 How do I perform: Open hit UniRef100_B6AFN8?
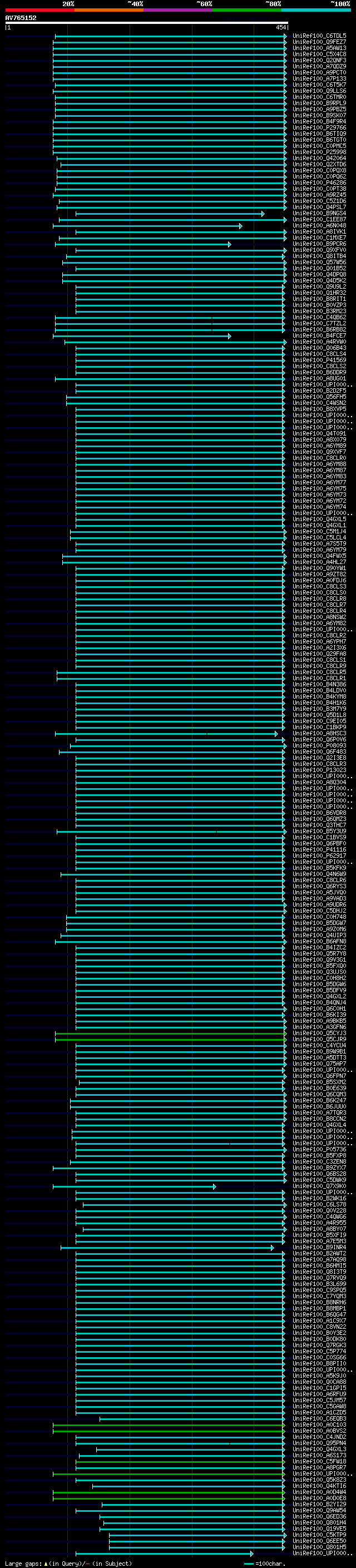pos(319,942)
